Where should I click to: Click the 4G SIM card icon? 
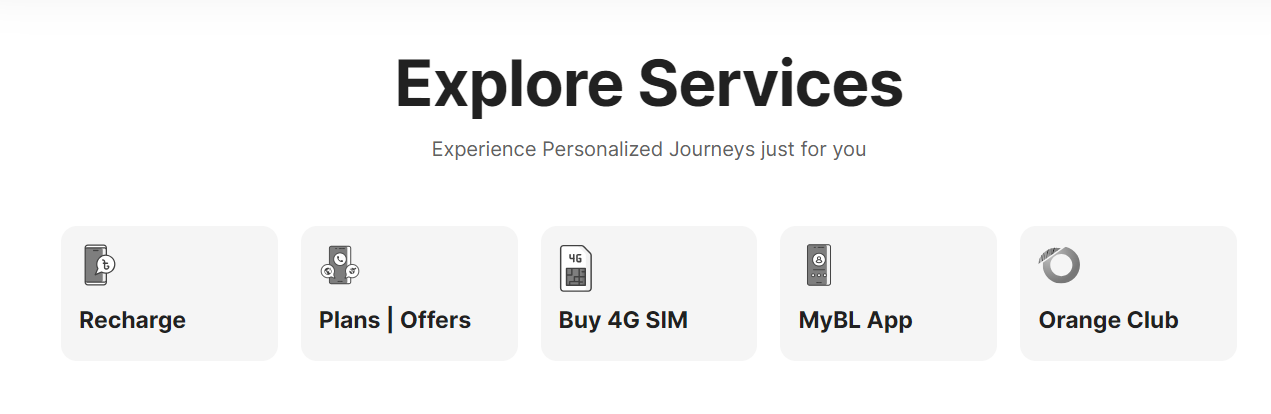pyautogui.click(x=575, y=268)
